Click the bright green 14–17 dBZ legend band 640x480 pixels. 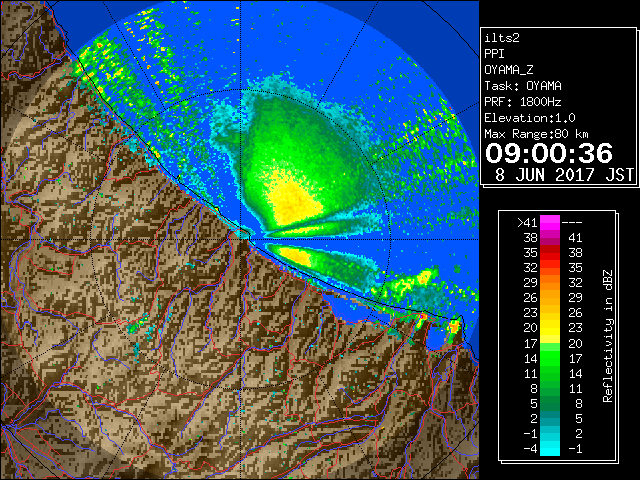point(550,358)
